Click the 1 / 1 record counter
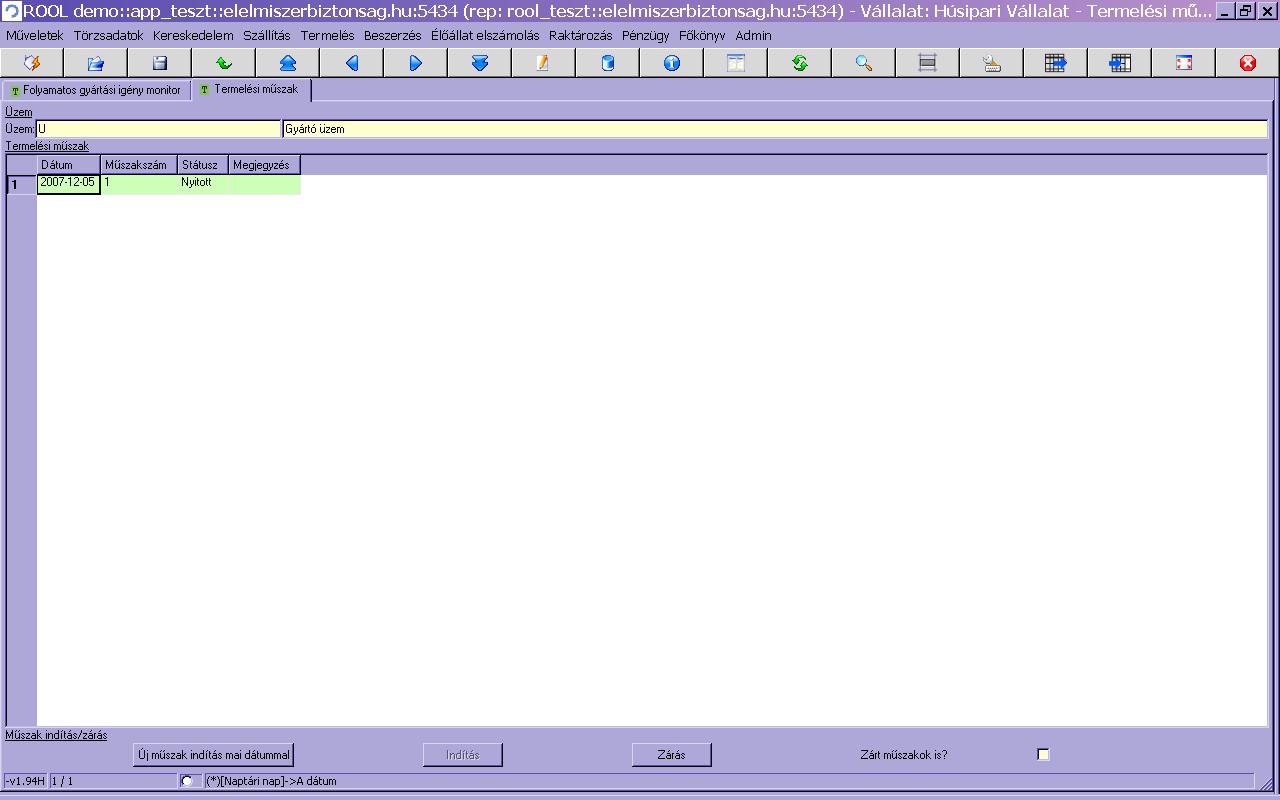The image size is (1280, 800). (62, 781)
